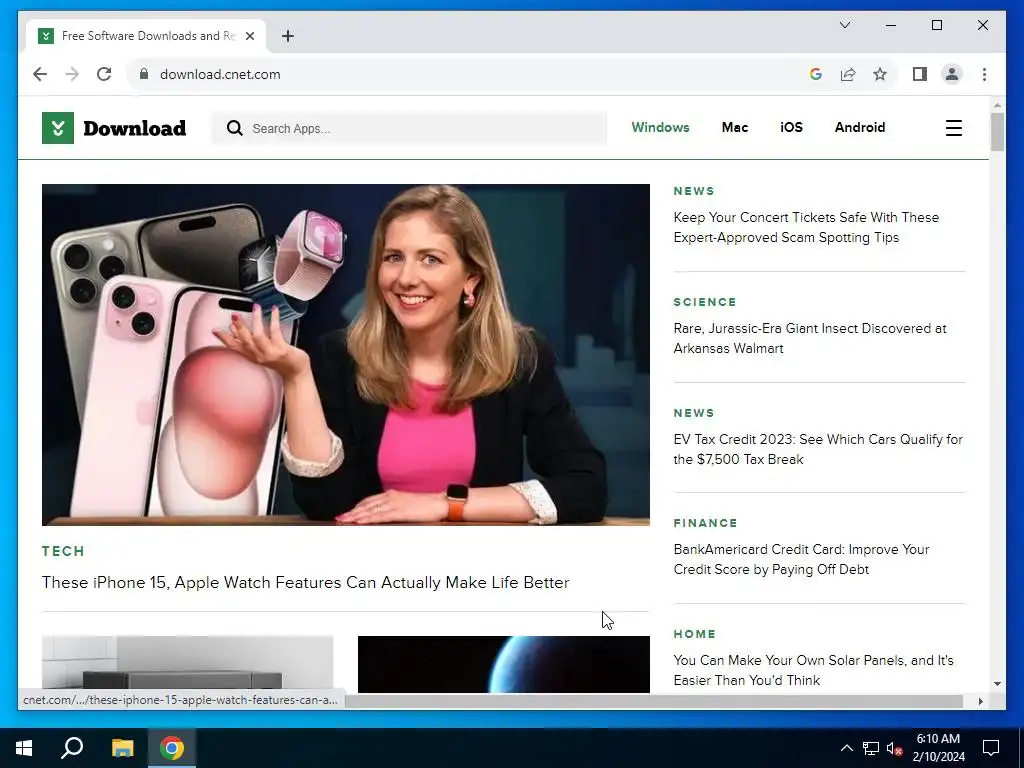Open the concert tickets scam tips article
Screen dimensions: 1024x768
tap(806, 227)
